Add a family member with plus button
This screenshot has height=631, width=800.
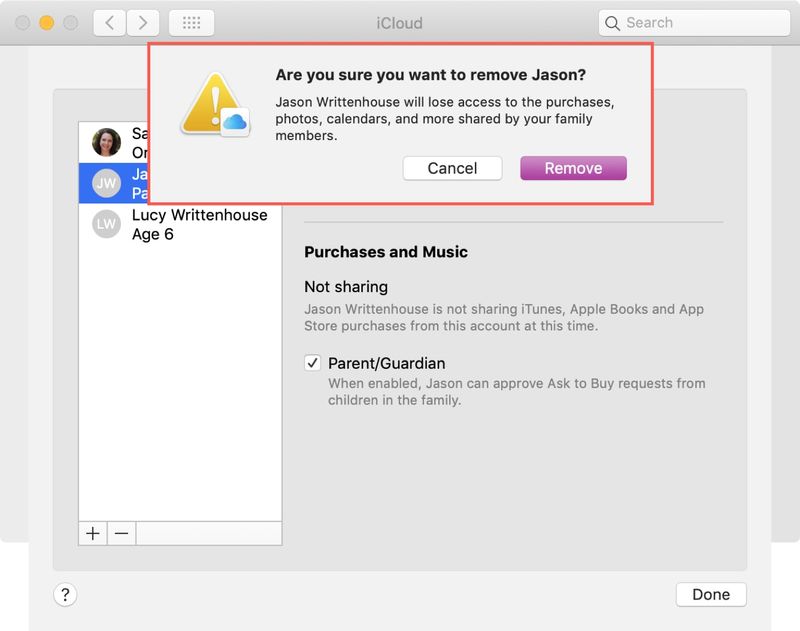93,534
